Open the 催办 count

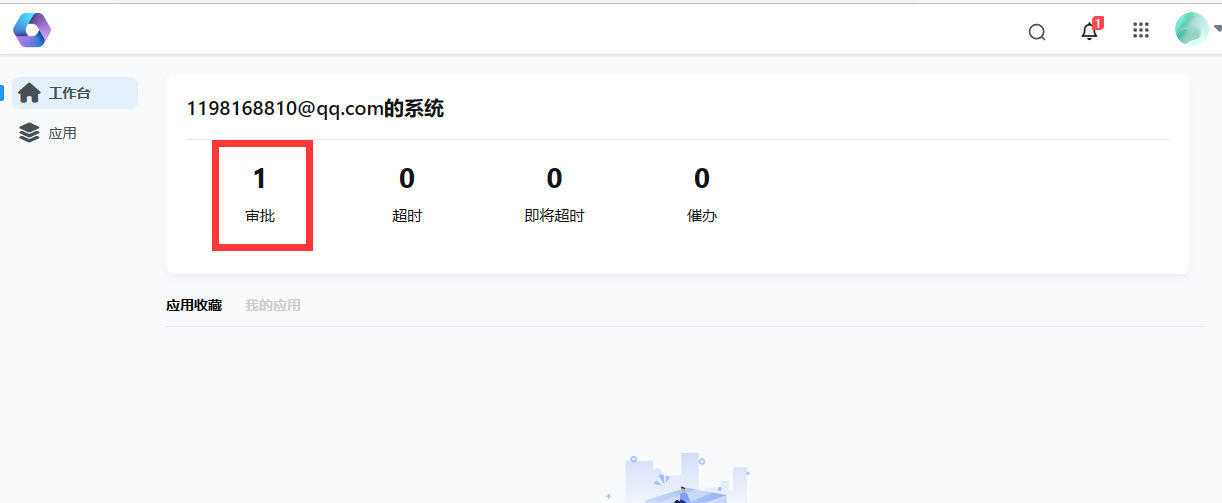click(702, 194)
